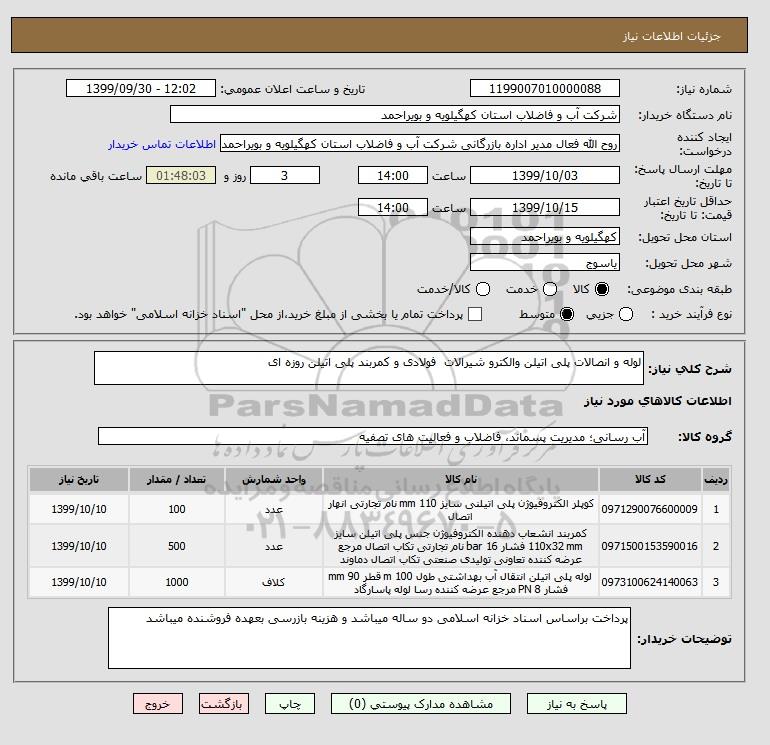Click the announcement date field 1399/09/30 - 12:02
Viewport: 770px width, 745px height.
141,88
